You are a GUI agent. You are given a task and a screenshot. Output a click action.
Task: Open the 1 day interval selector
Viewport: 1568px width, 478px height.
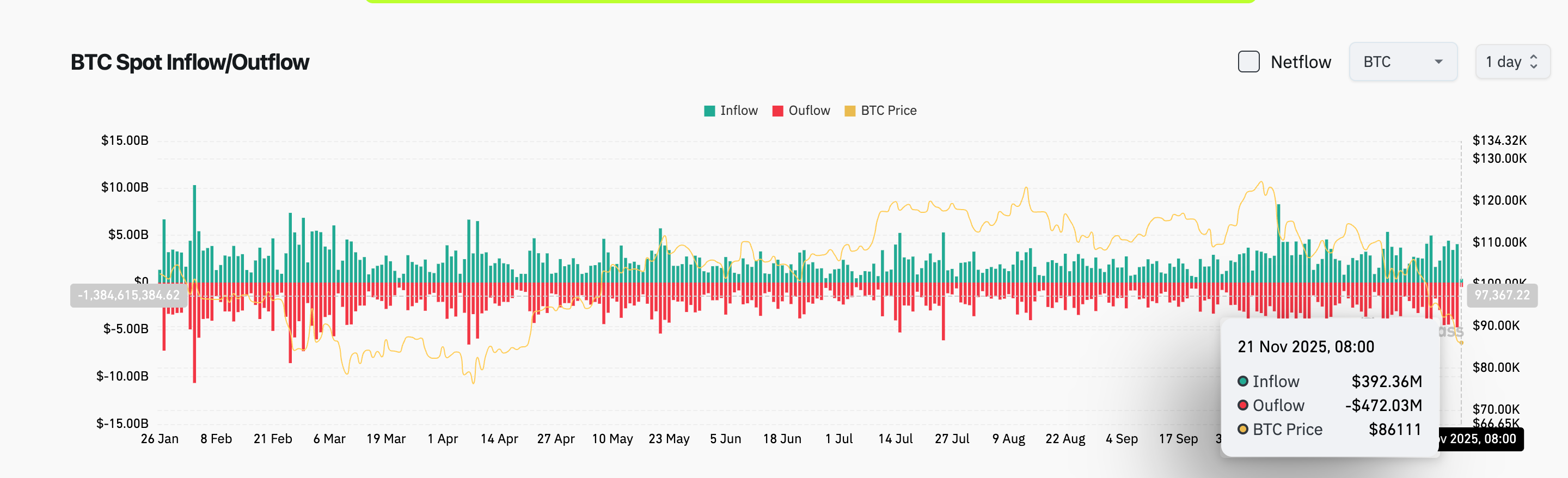tap(1511, 62)
